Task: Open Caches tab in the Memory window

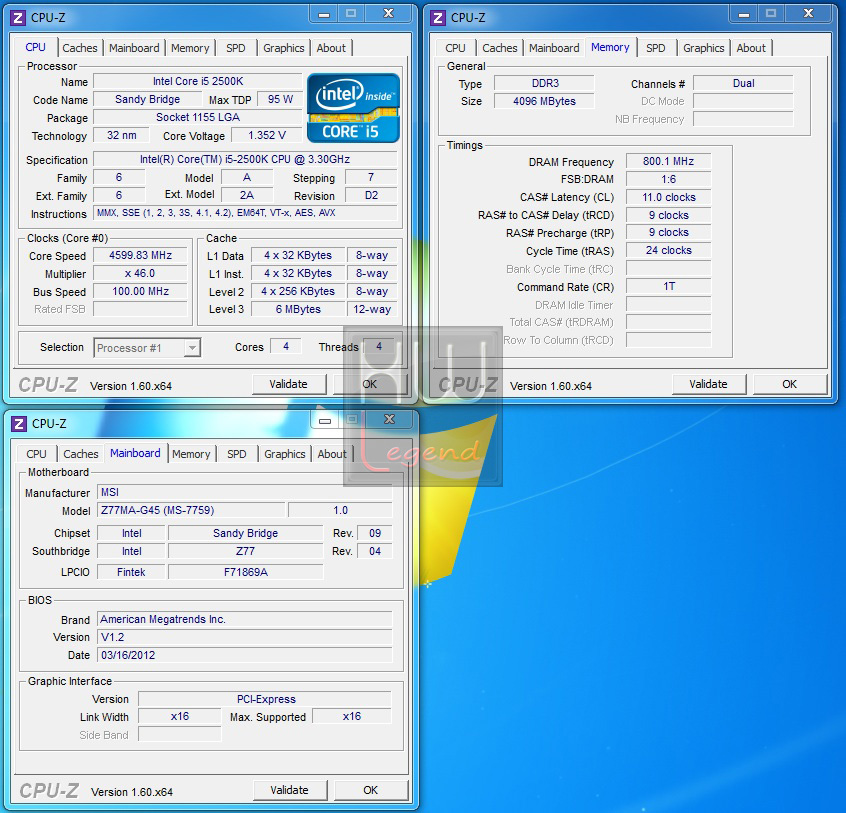Action: point(500,48)
